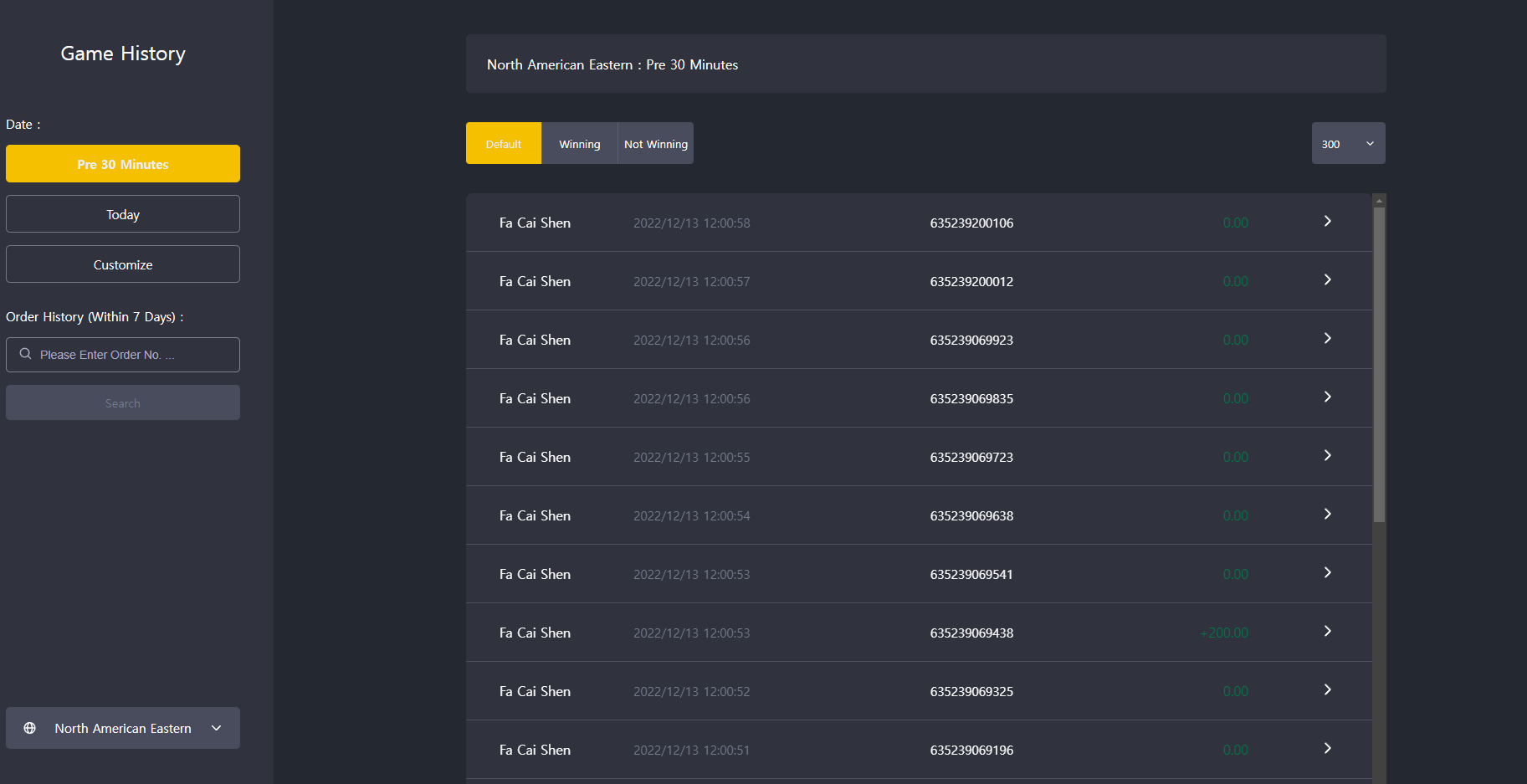The width and height of the screenshot is (1527, 784).
Task: Click order number 635239069325
Action: click(971, 691)
